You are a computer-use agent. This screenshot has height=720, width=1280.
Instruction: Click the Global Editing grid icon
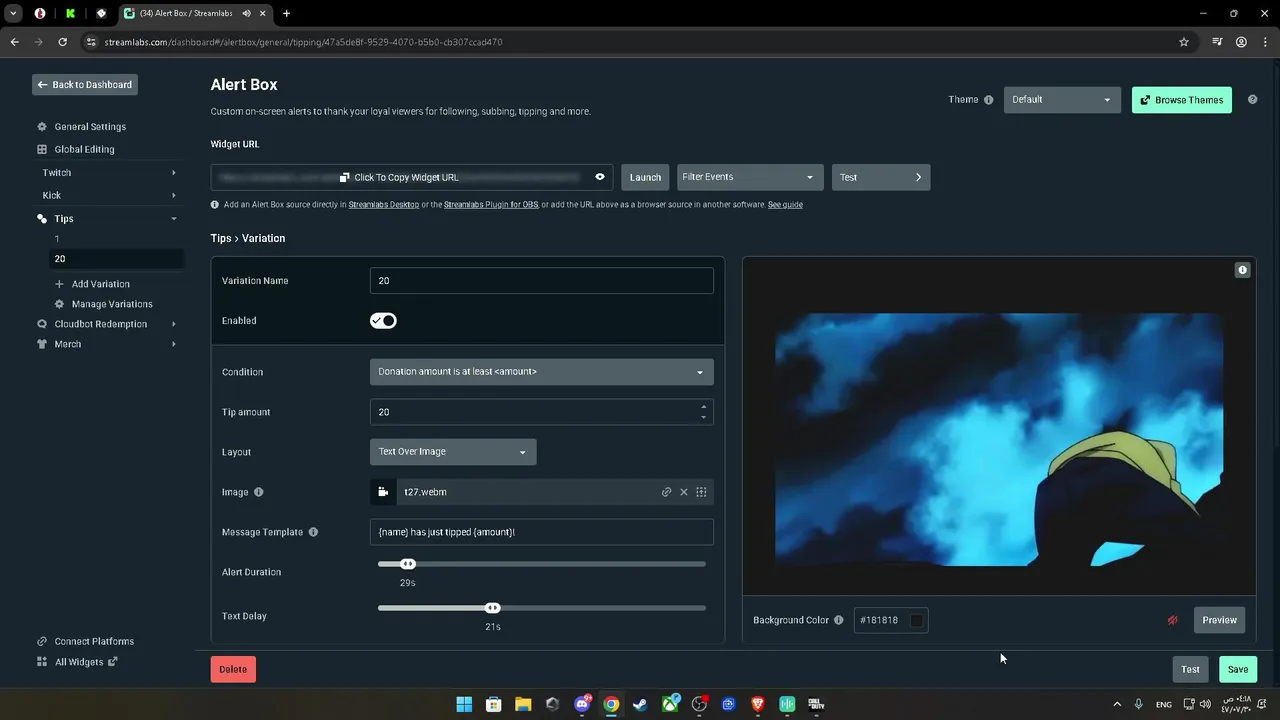pos(42,149)
